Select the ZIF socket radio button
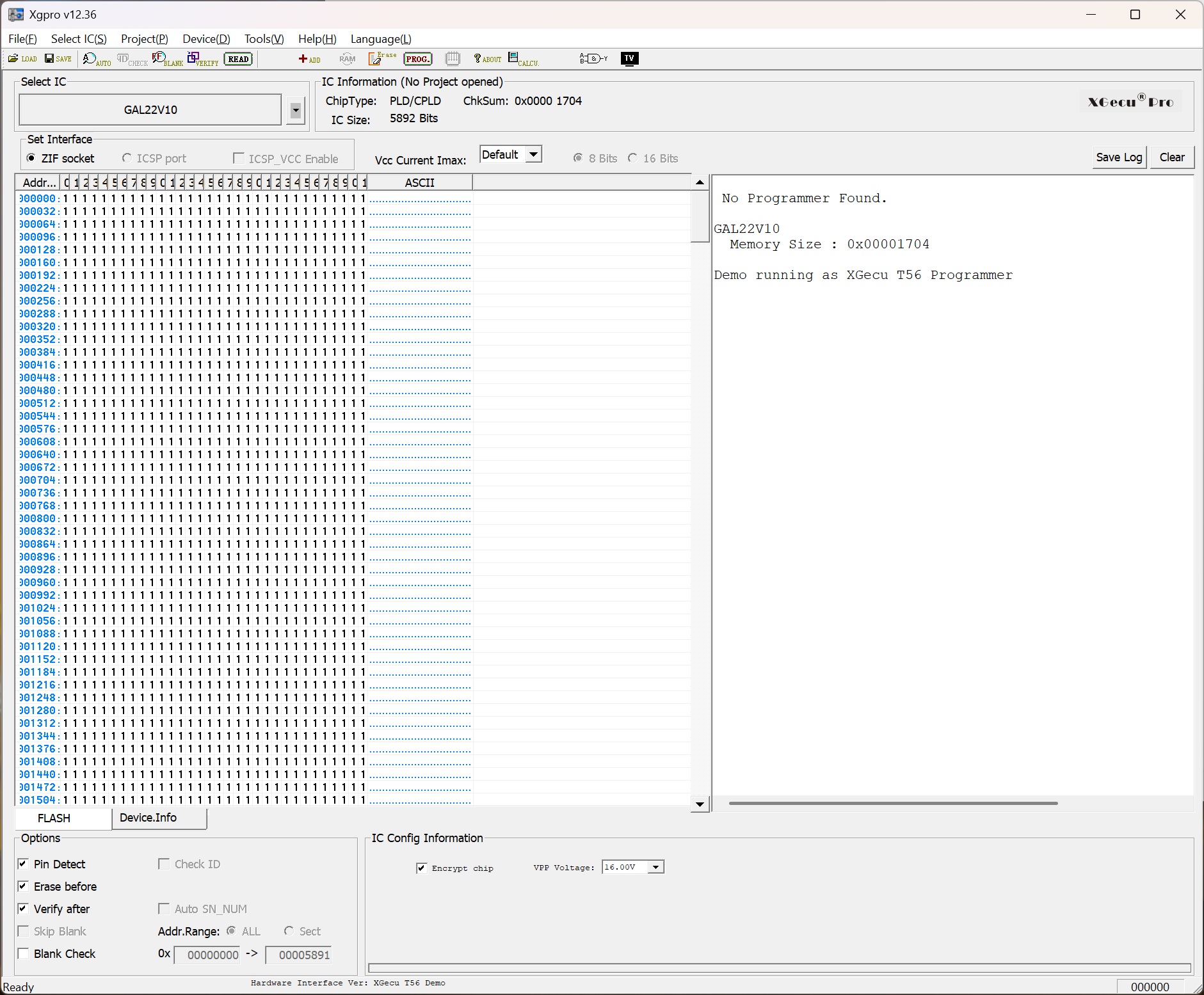This screenshot has height=995, width=1204. point(31,158)
